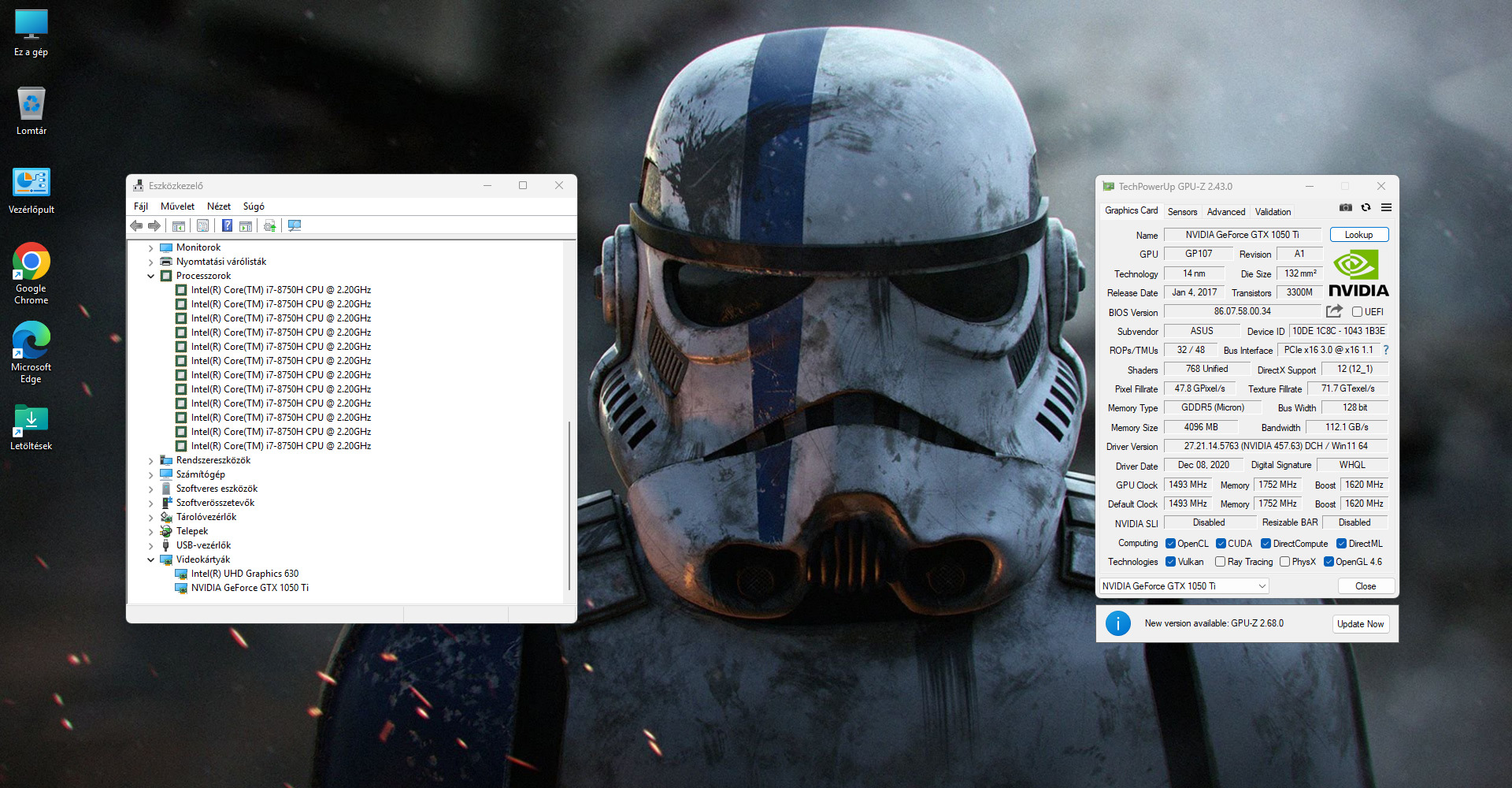The width and height of the screenshot is (1512, 788).
Task: Select Intel(R) UHD Graphics 630 device
Action: pos(245,574)
